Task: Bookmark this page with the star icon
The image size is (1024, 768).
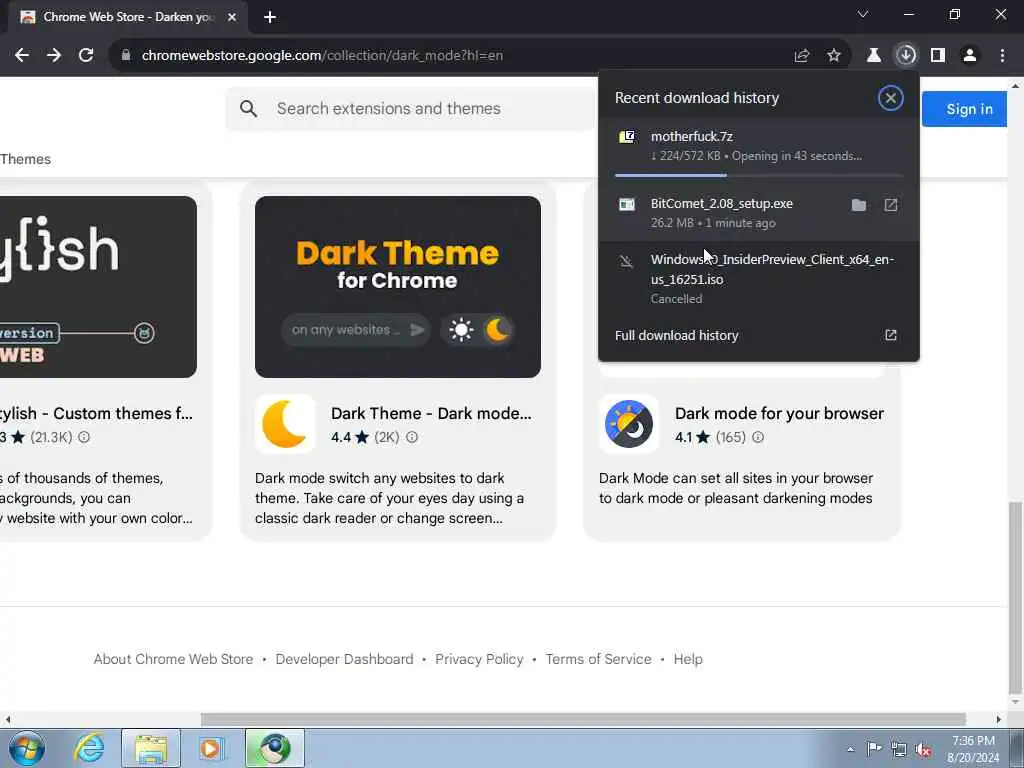Action: point(834,56)
